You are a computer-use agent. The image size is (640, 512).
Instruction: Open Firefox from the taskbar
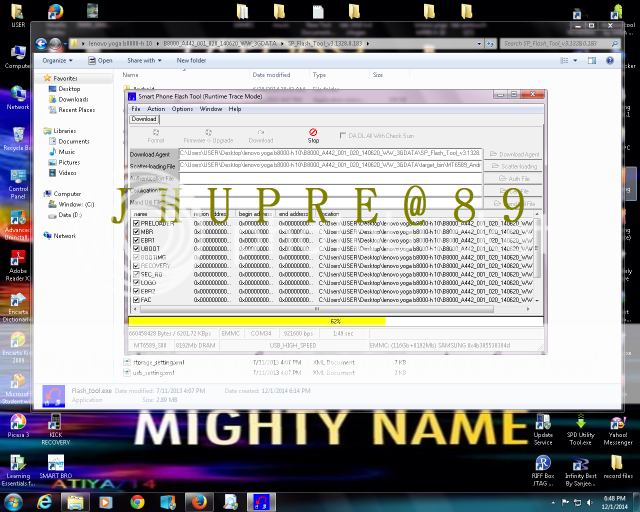(197, 500)
